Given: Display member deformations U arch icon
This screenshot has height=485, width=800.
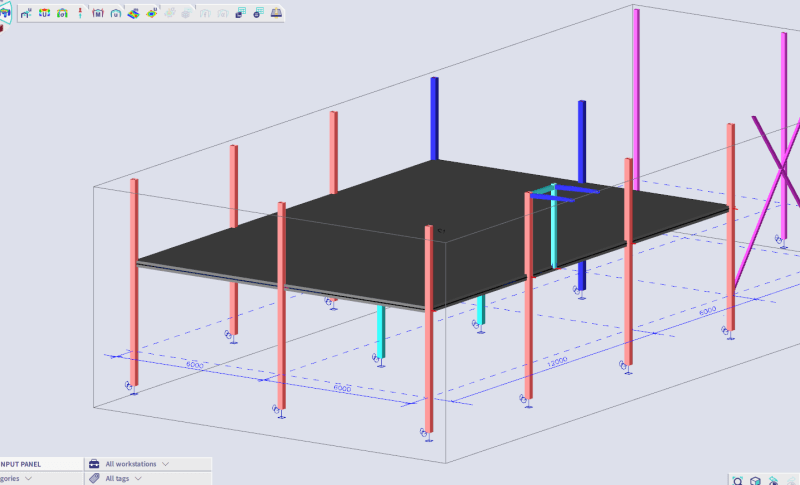Looking at the screenshot, I should (x=116, y=13).
